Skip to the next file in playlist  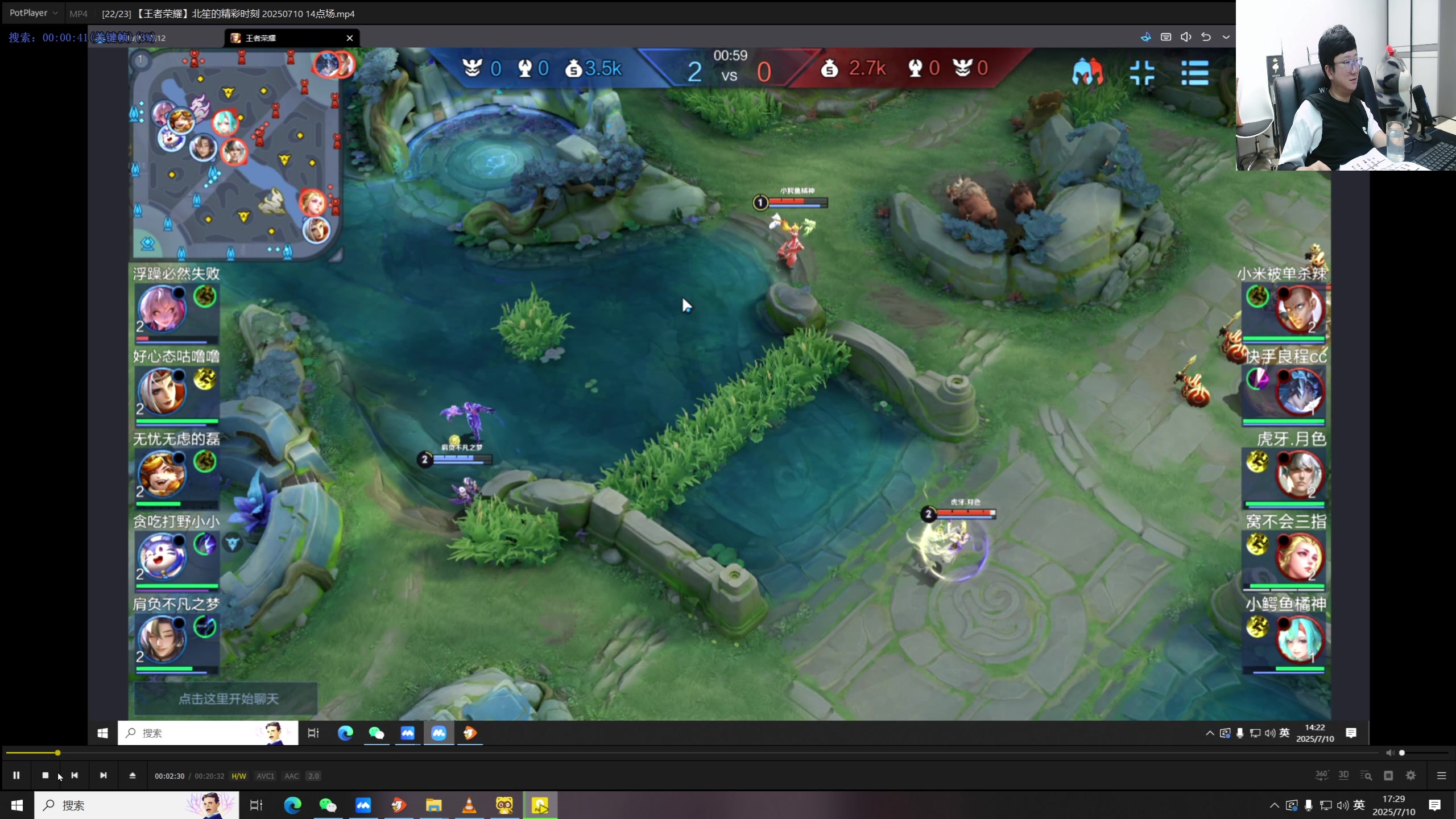pyautogui.click(x=103, y=775)
